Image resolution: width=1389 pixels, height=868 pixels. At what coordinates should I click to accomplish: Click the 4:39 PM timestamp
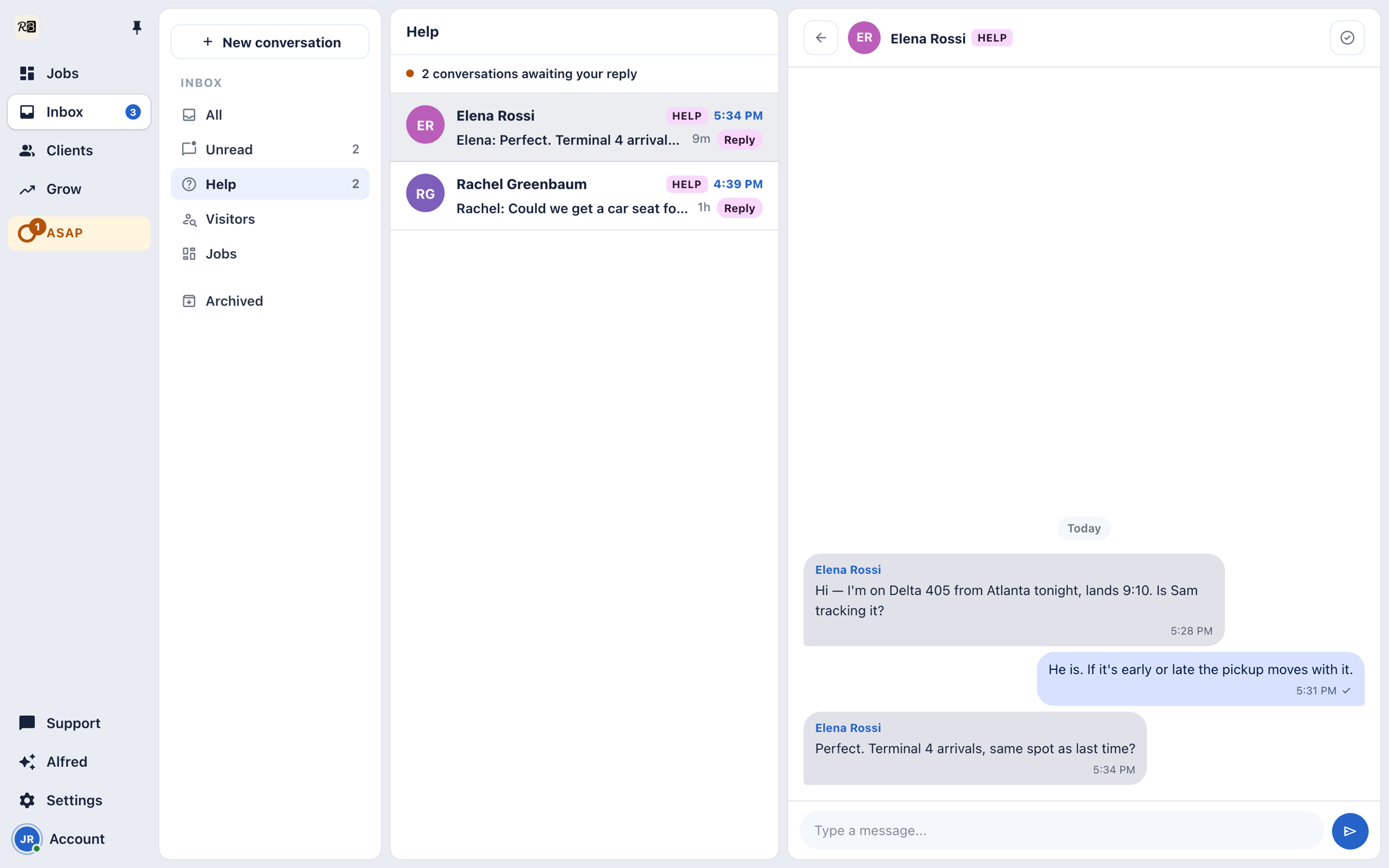click(x=738, y=184)
